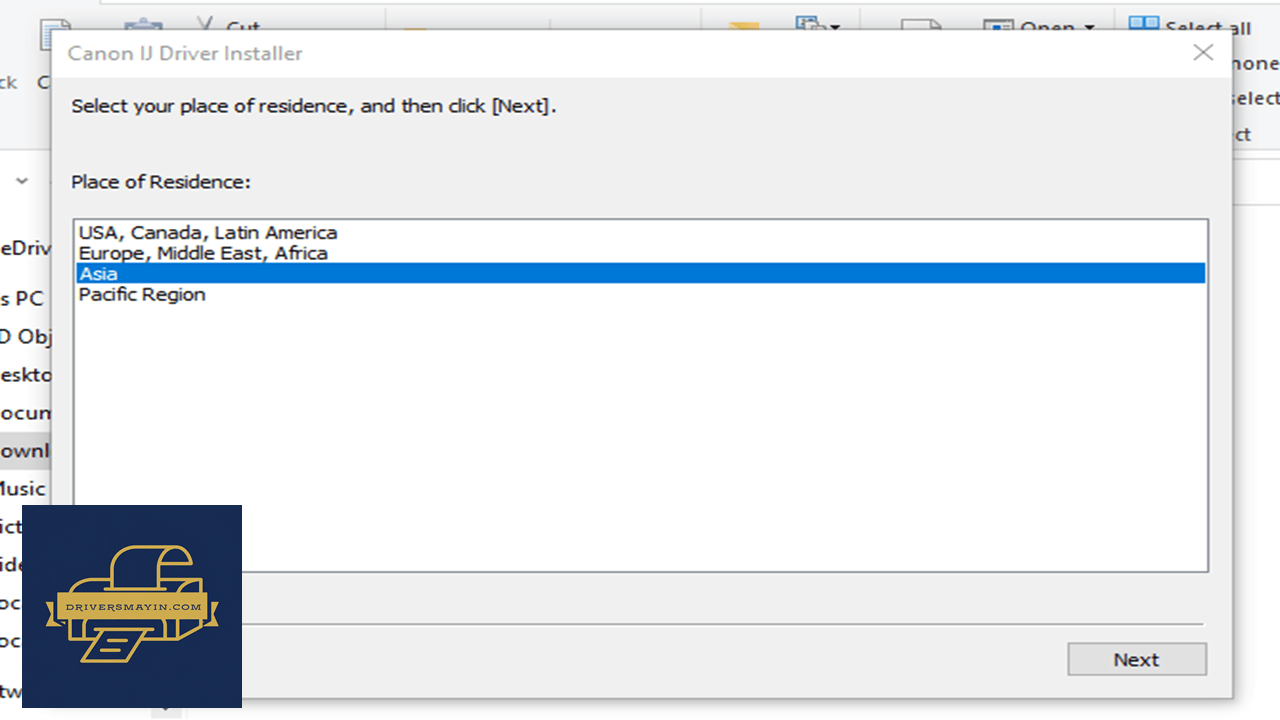1280x720 pixels.
Task: Select This PC in the navigation pane
Action: [x=22, y=298]
